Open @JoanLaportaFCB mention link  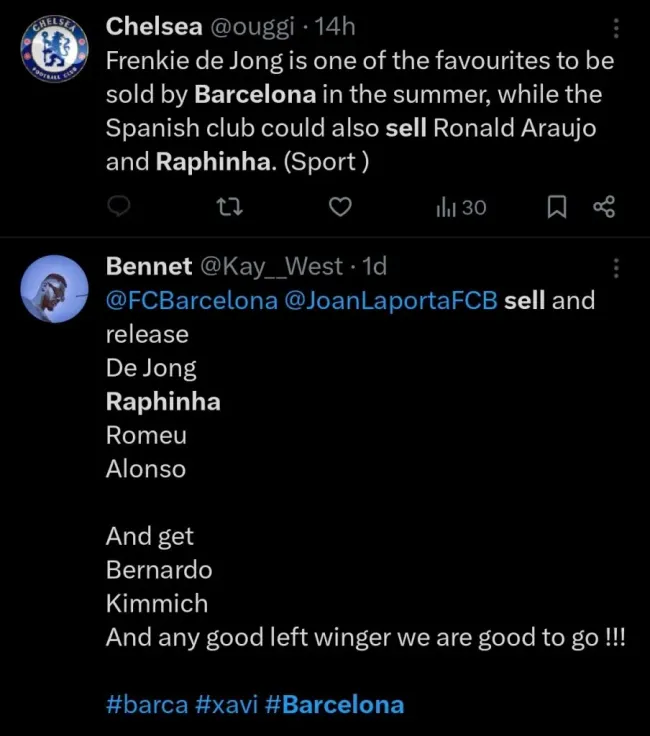pyautogui.click(x=391, y=300)
